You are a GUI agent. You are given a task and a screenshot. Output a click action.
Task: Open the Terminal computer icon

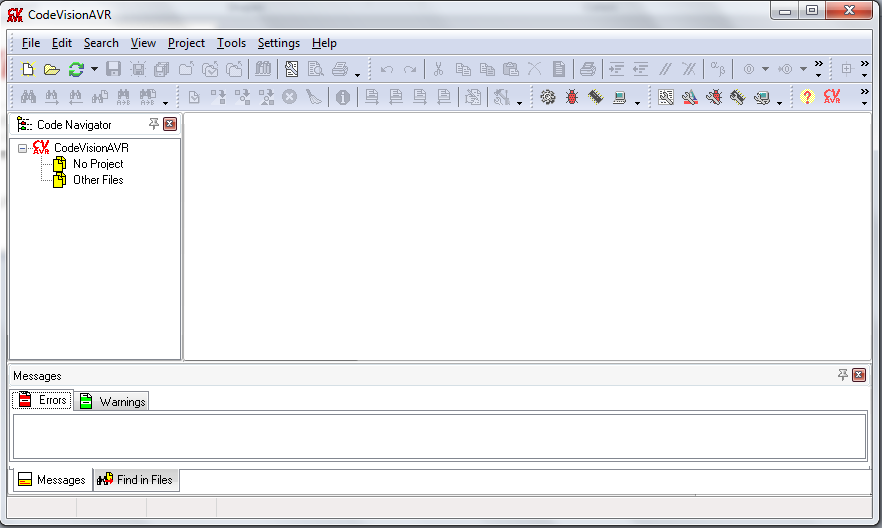click(619, 97)
